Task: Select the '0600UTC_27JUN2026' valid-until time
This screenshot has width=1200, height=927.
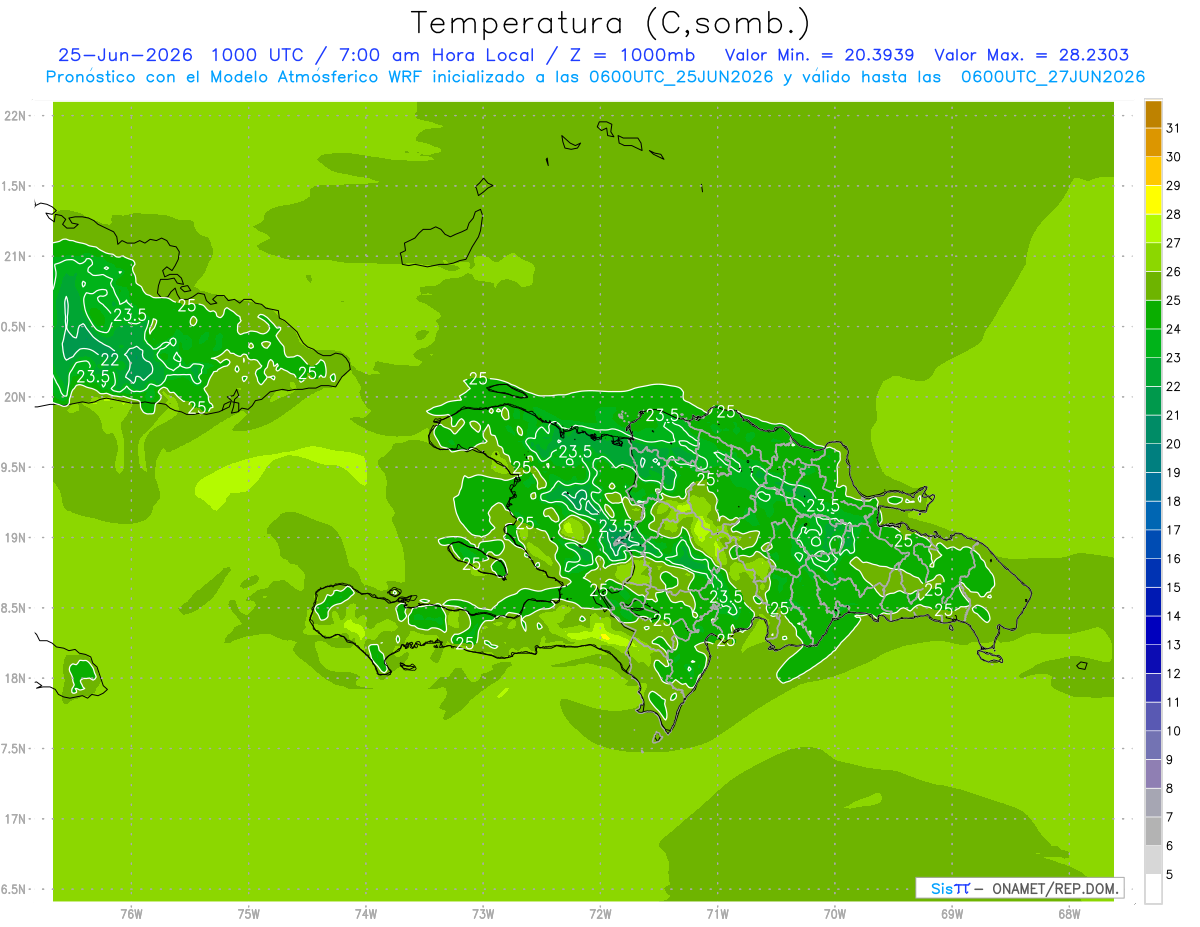Action: coord(1053,77)
